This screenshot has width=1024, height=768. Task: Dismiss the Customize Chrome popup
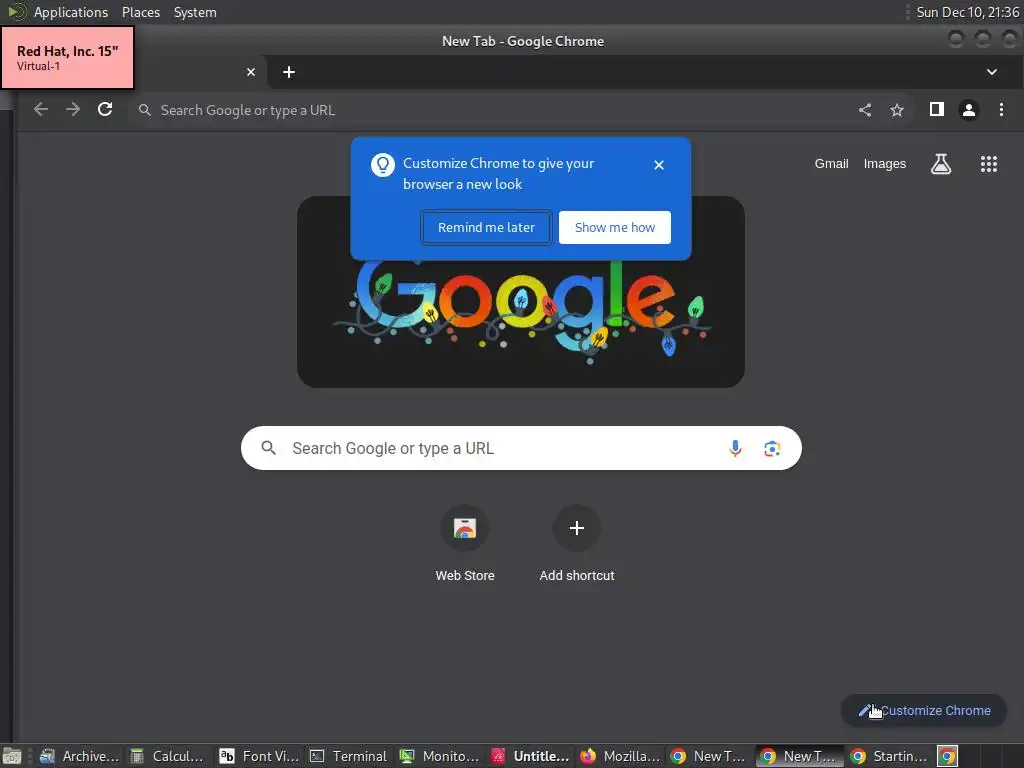[659, 165]
